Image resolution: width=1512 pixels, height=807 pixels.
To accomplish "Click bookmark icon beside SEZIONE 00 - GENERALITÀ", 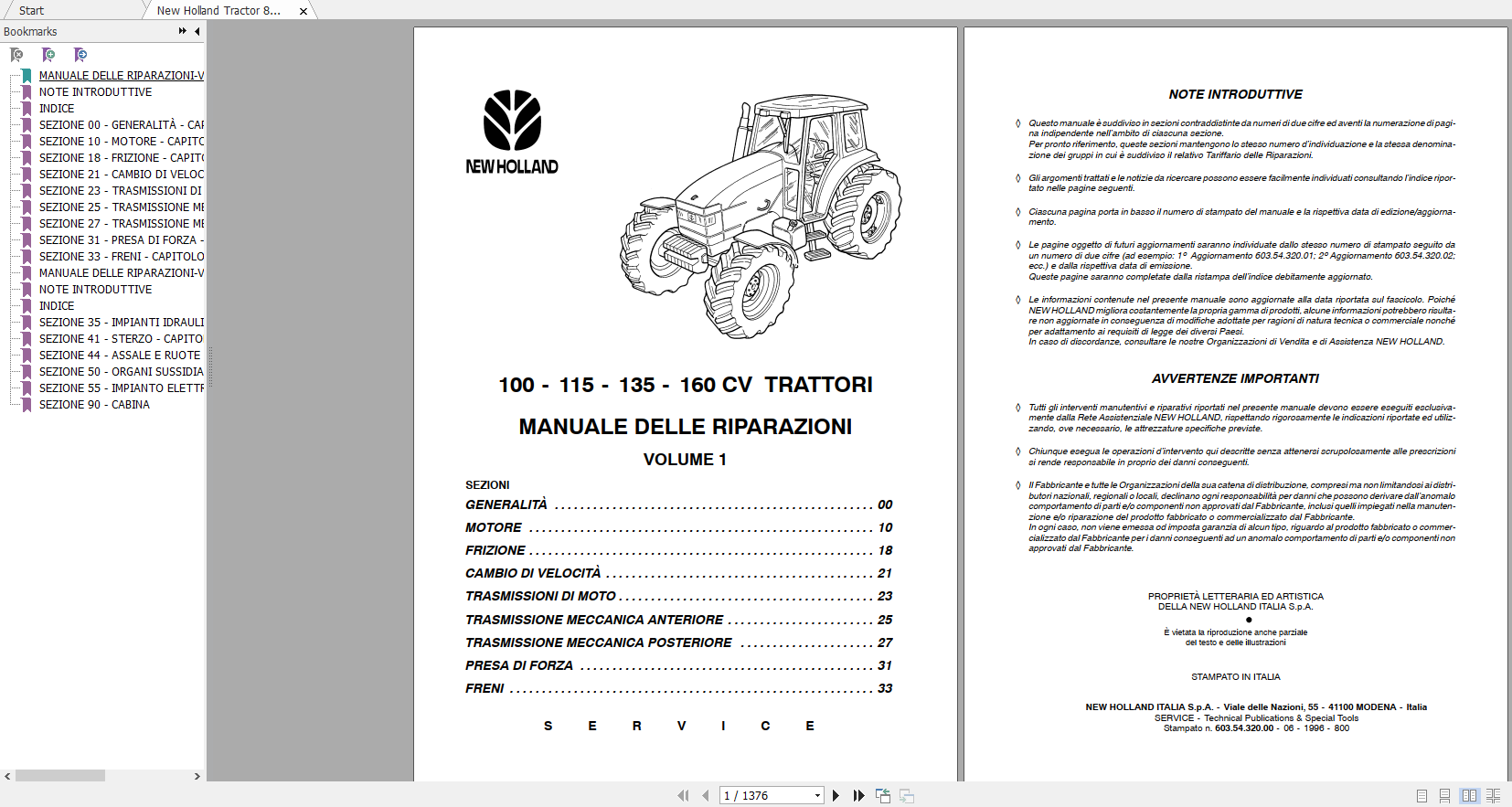I will click(x=27, y=125).
